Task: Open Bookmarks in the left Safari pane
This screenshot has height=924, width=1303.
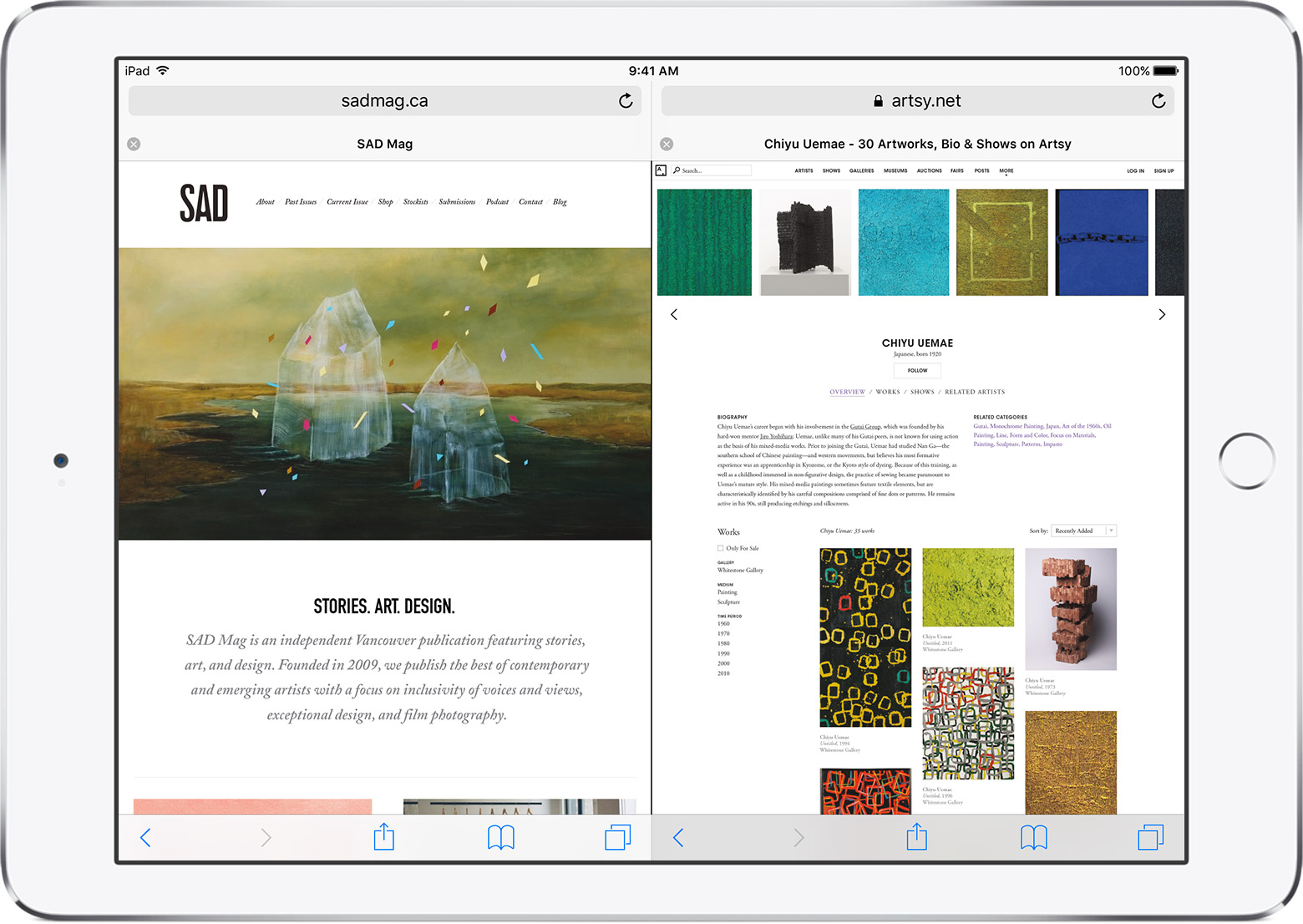Action: click(500, 836)
